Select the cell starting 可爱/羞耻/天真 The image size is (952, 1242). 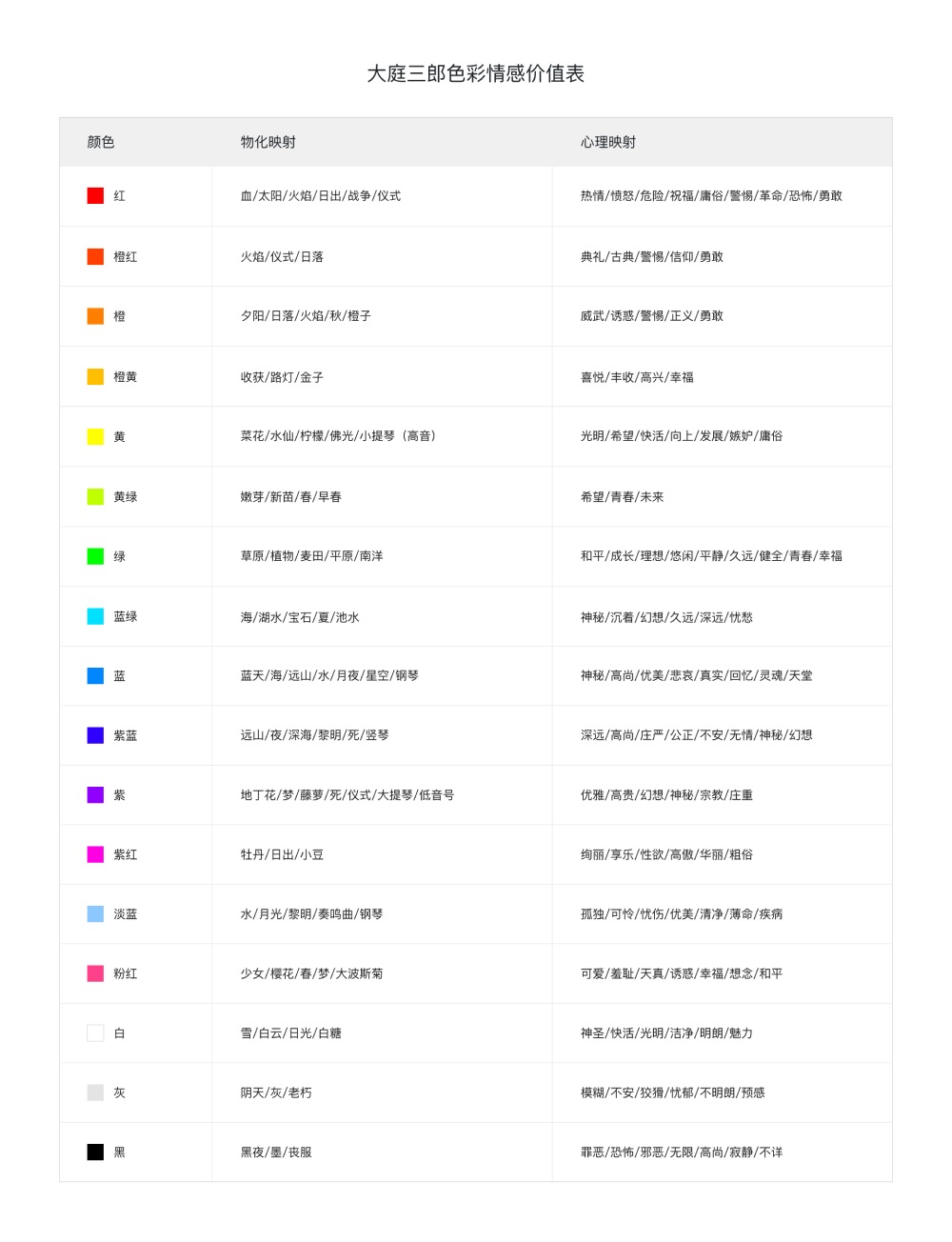pyautogui.click(x=722, y=973)
